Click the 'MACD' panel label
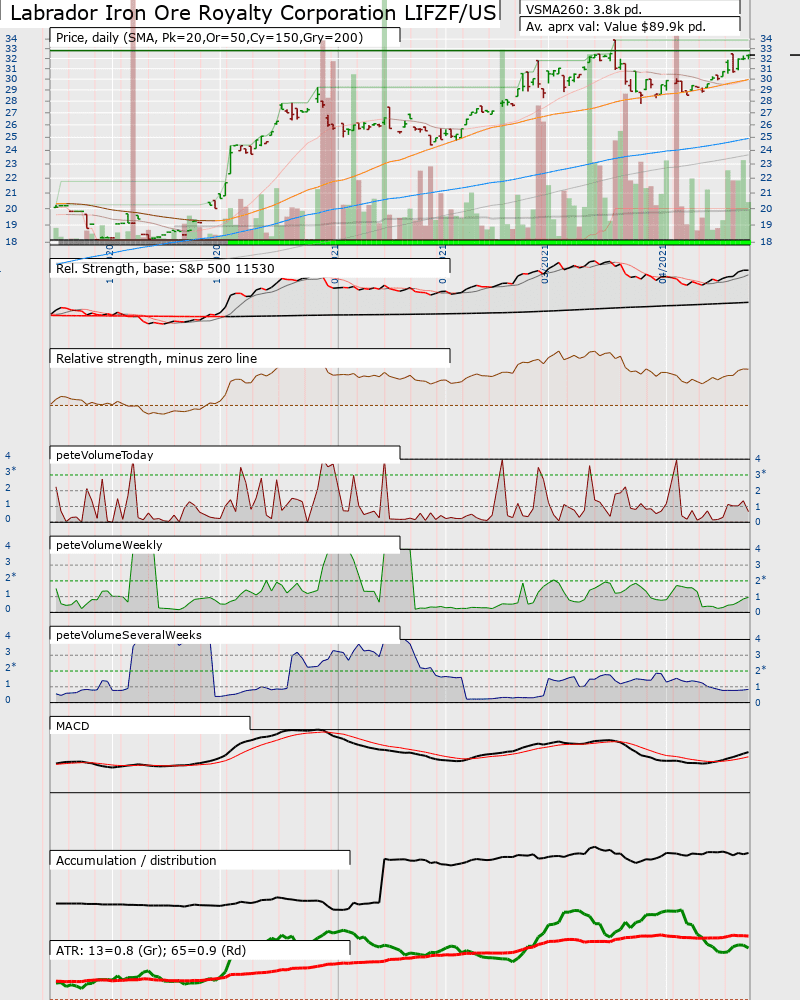800x1000 pixels. coord(73,726)
